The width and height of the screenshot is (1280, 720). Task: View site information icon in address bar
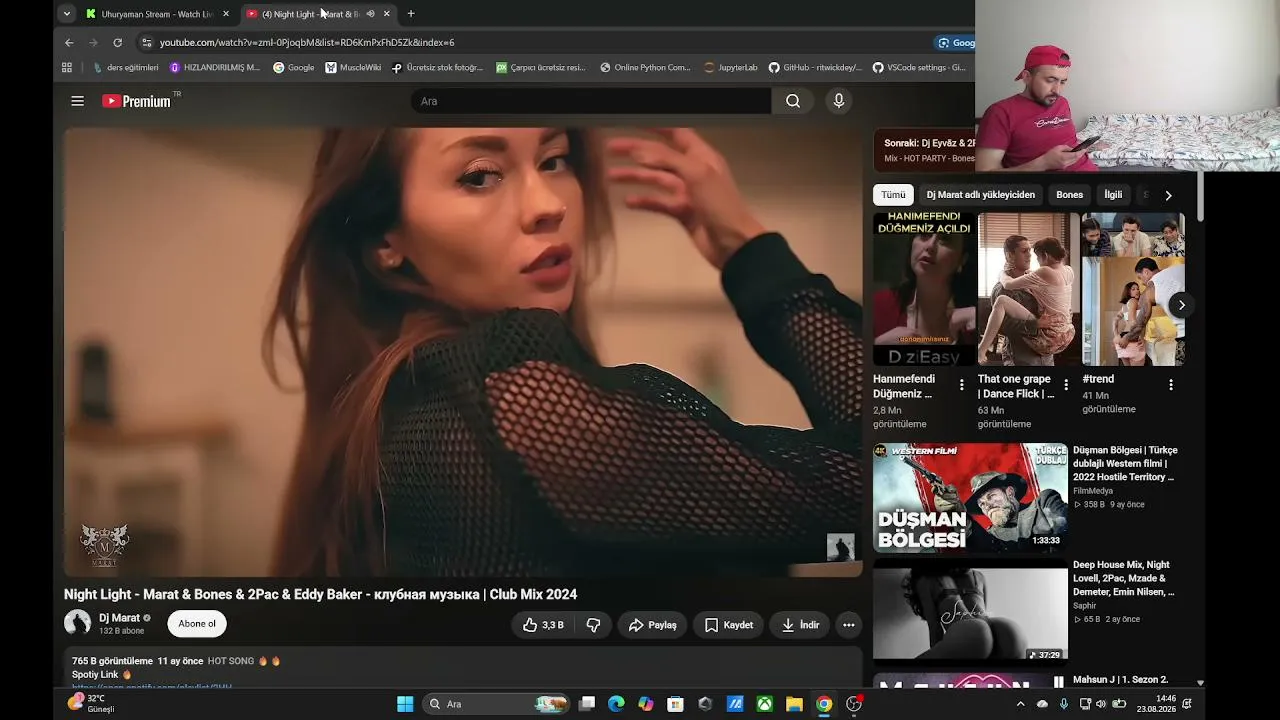pos(147,43)
